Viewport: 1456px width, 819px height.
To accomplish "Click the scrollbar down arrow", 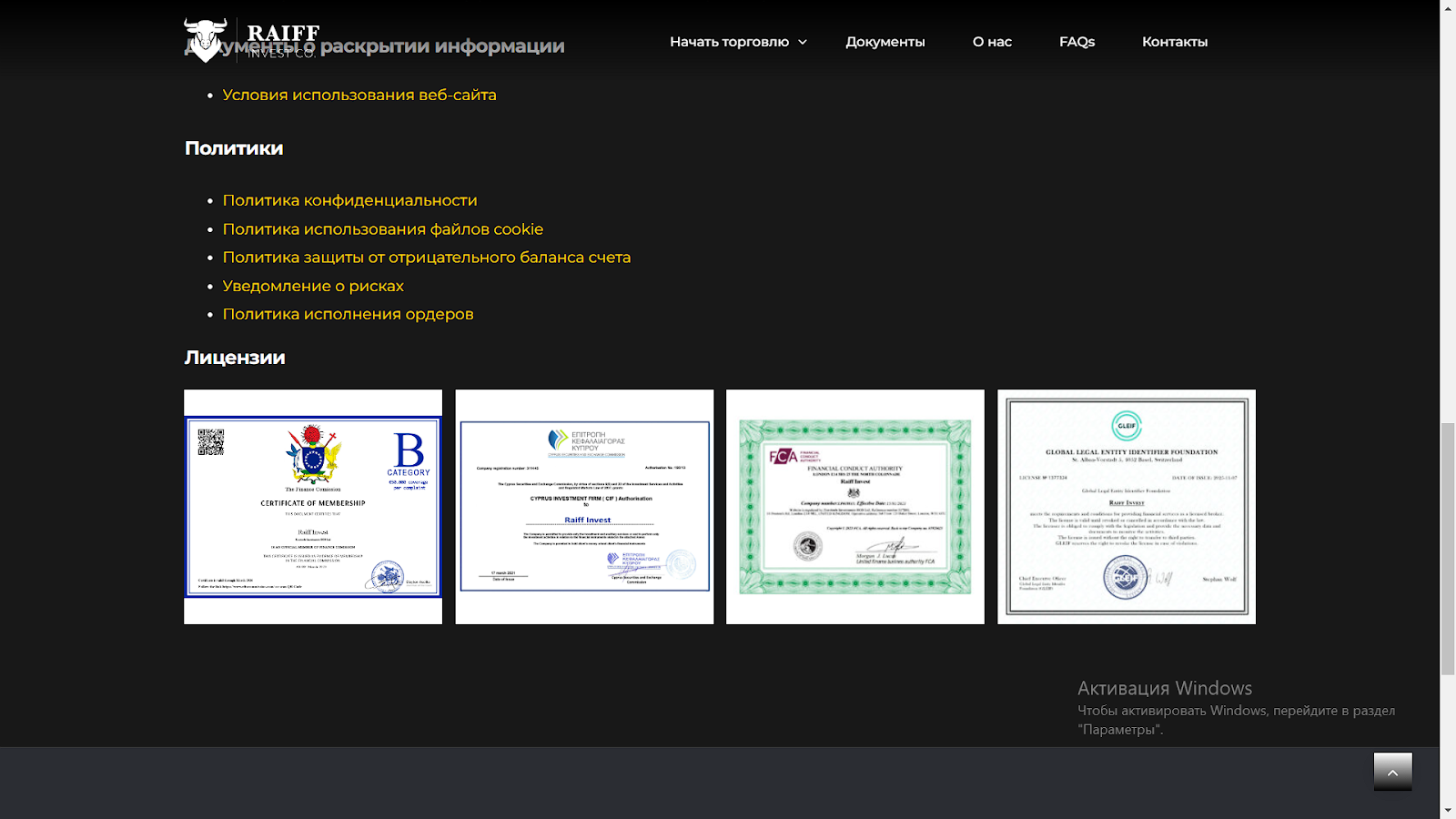I will (1448, 810).
